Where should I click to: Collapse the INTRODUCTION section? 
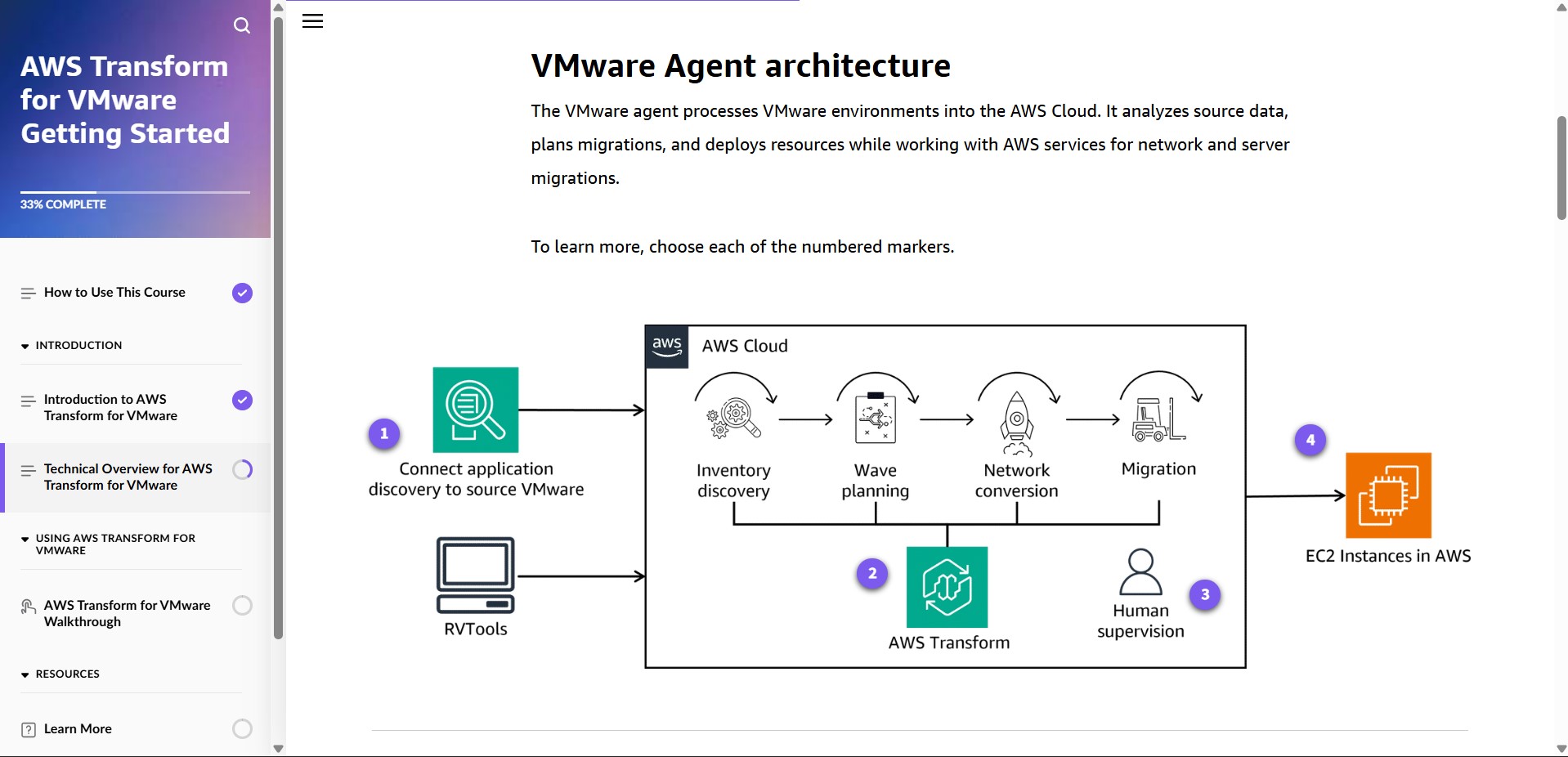point(24,346)
